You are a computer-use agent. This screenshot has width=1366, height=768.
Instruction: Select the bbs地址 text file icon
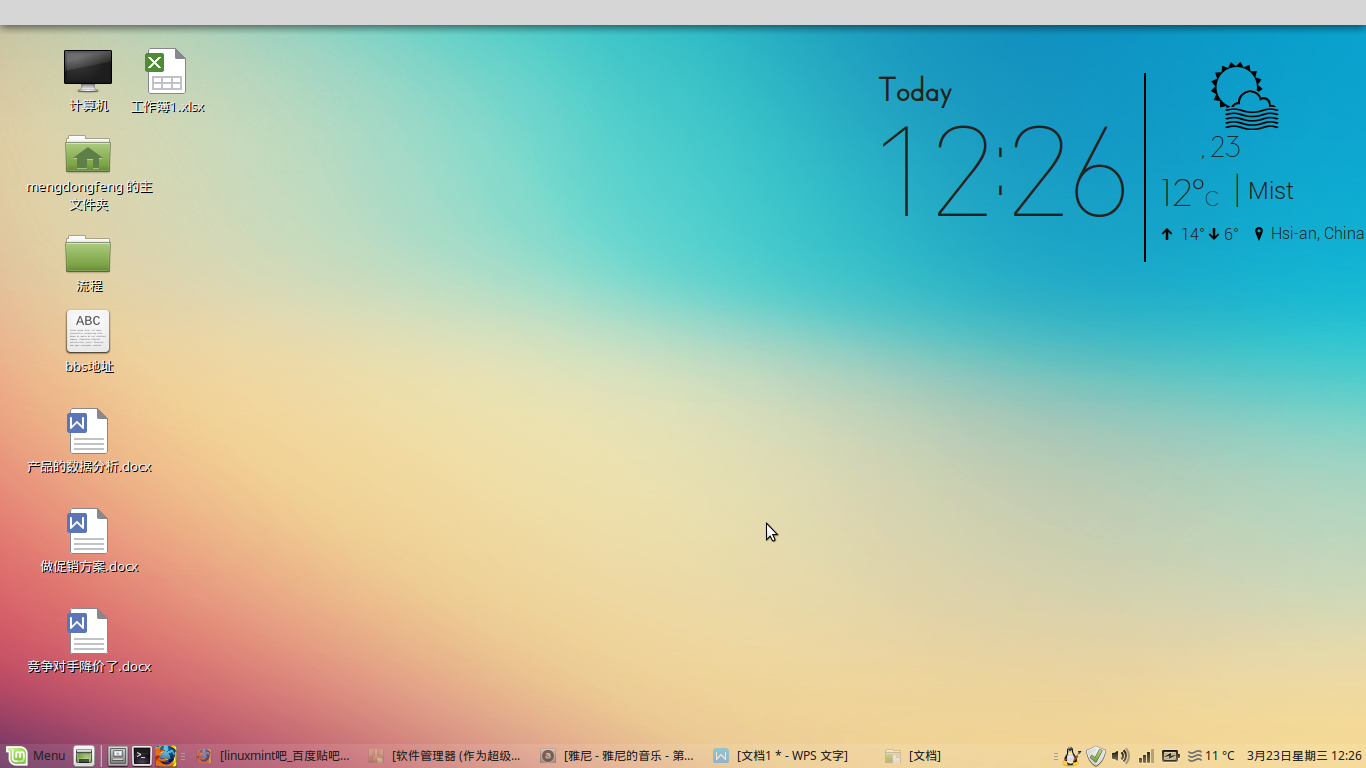coord(88,331)
